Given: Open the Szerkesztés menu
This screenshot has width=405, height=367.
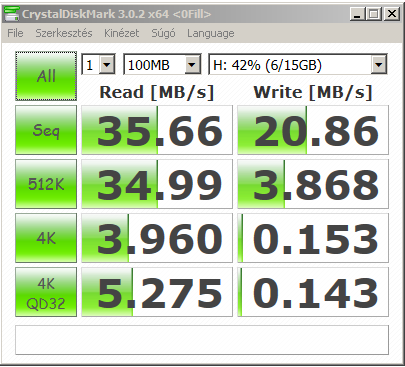Looking at the screenshot, I should pos(64,33).
